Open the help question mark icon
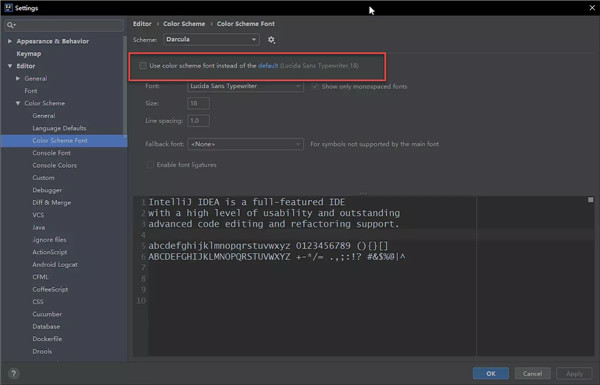This screenshot has height=385, width=600. point(13,374)
